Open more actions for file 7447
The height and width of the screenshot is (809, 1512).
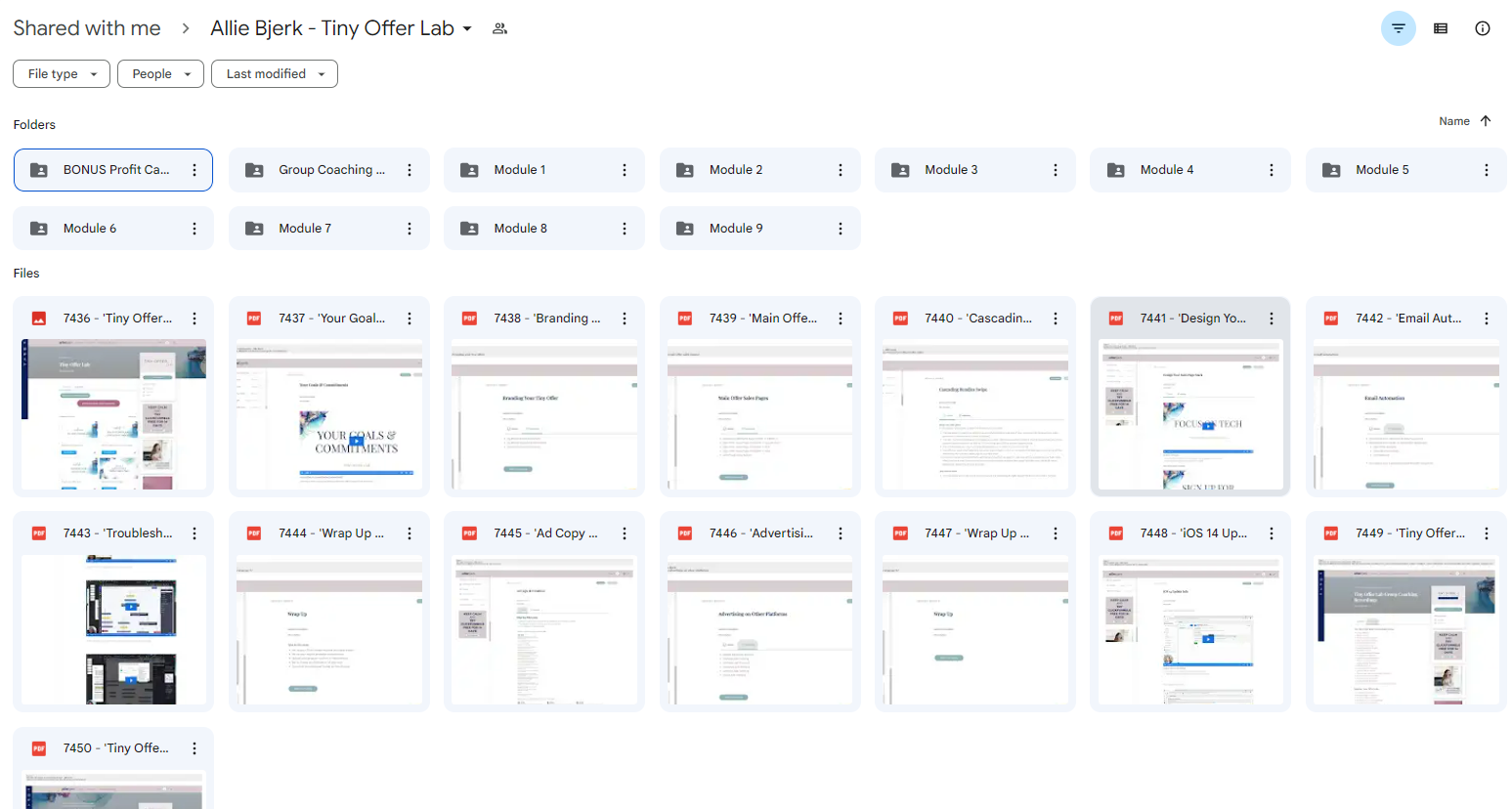tap(1056, 533)
